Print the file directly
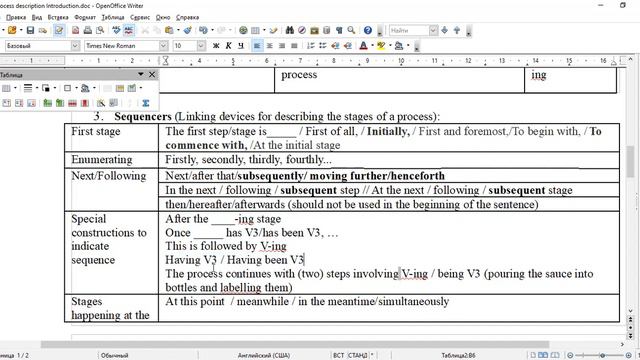This screenshot has height=360, width=640. coord(87,30)
